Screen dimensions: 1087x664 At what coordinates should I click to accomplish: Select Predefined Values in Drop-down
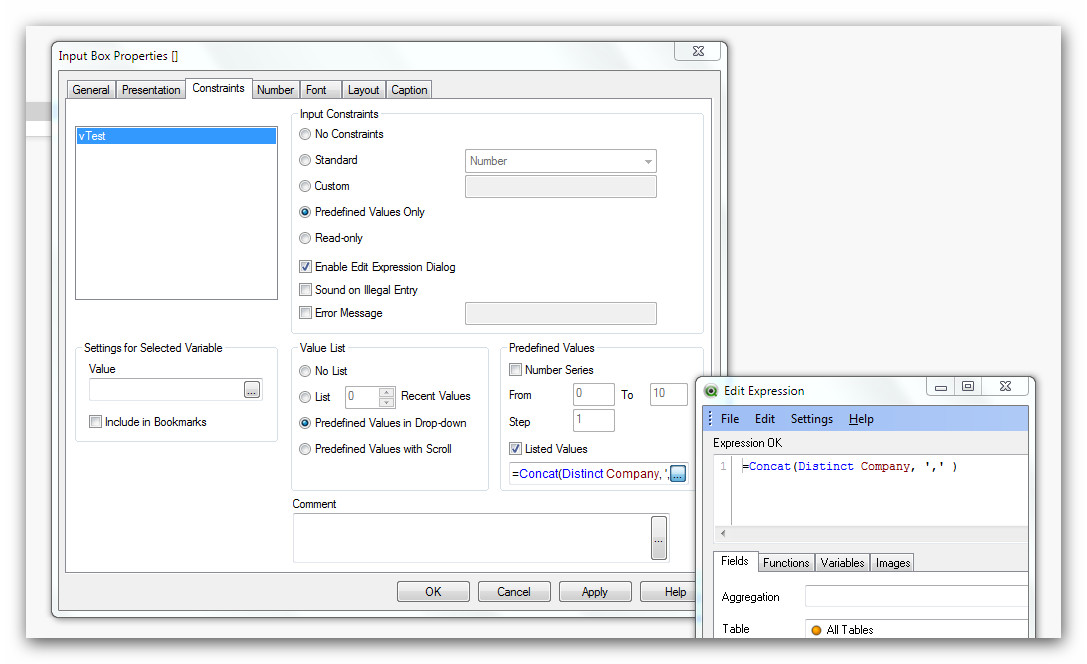coord(305,423)
